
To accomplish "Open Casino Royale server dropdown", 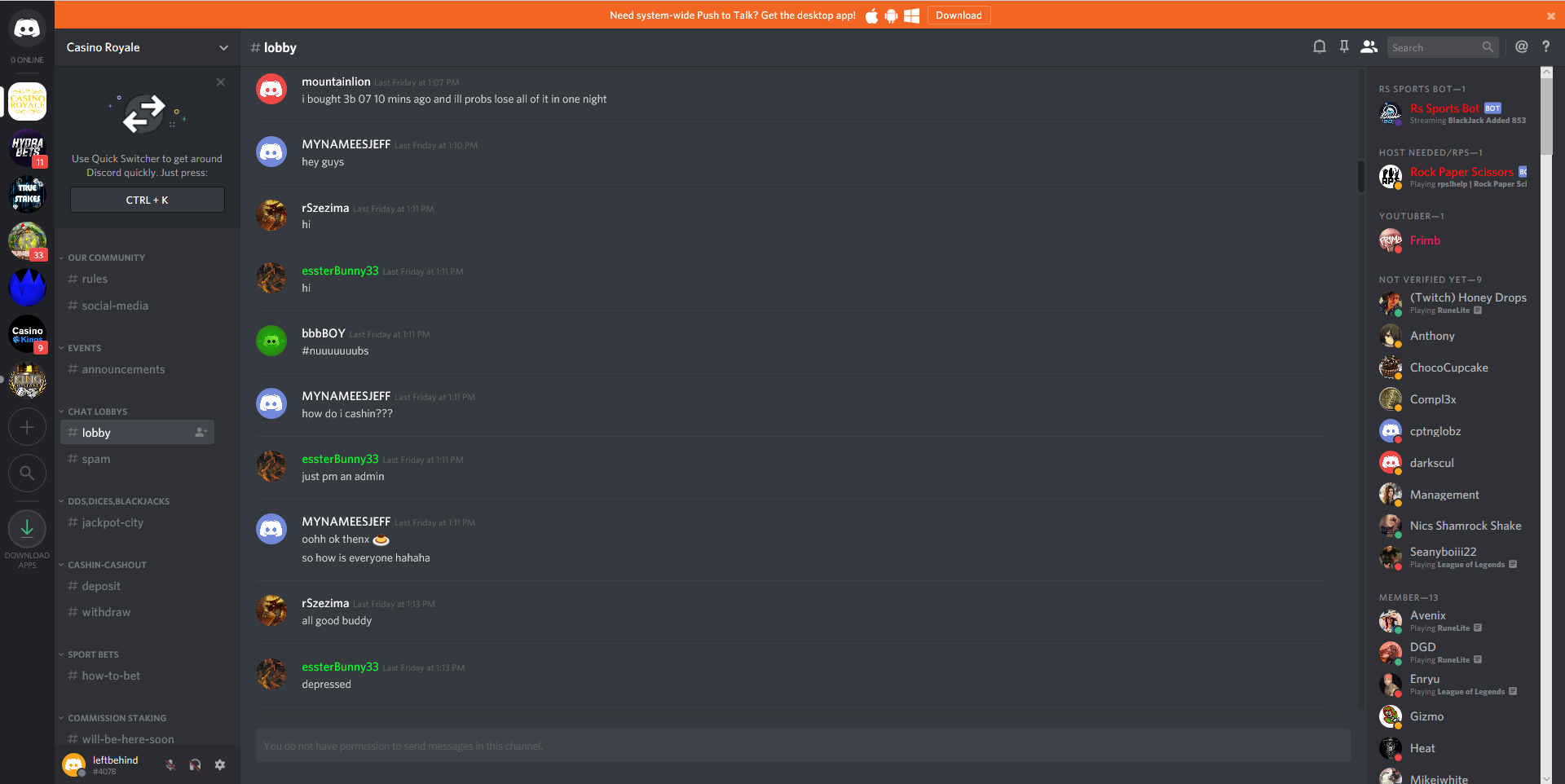I will pyautogui.click(x=148, y=47).
